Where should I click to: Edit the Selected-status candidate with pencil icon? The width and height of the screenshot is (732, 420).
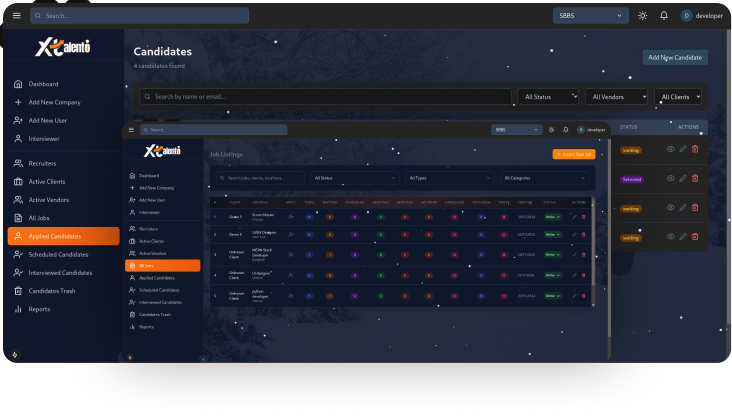[x=683, y=179]
